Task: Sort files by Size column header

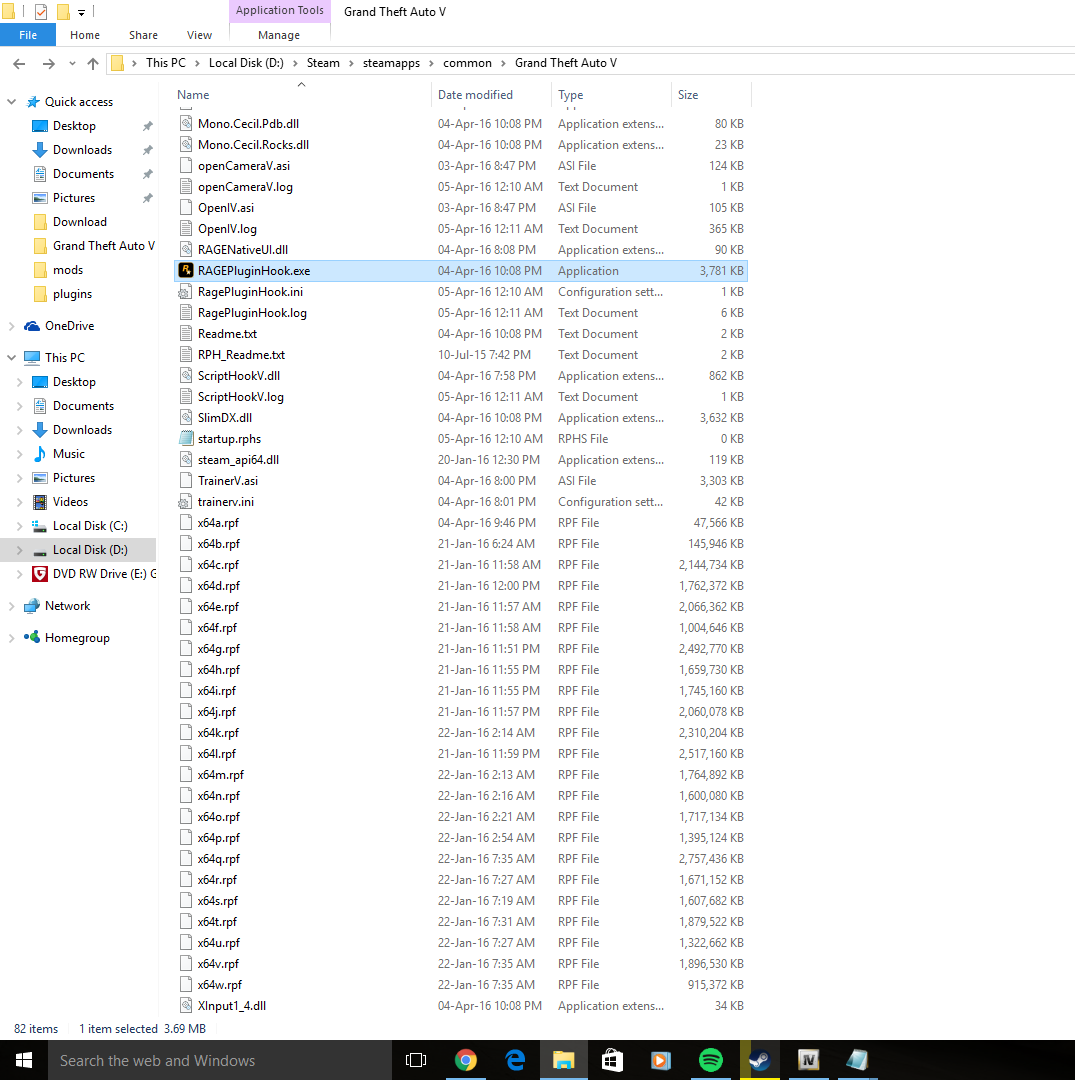Action: [x=711, y=95]
